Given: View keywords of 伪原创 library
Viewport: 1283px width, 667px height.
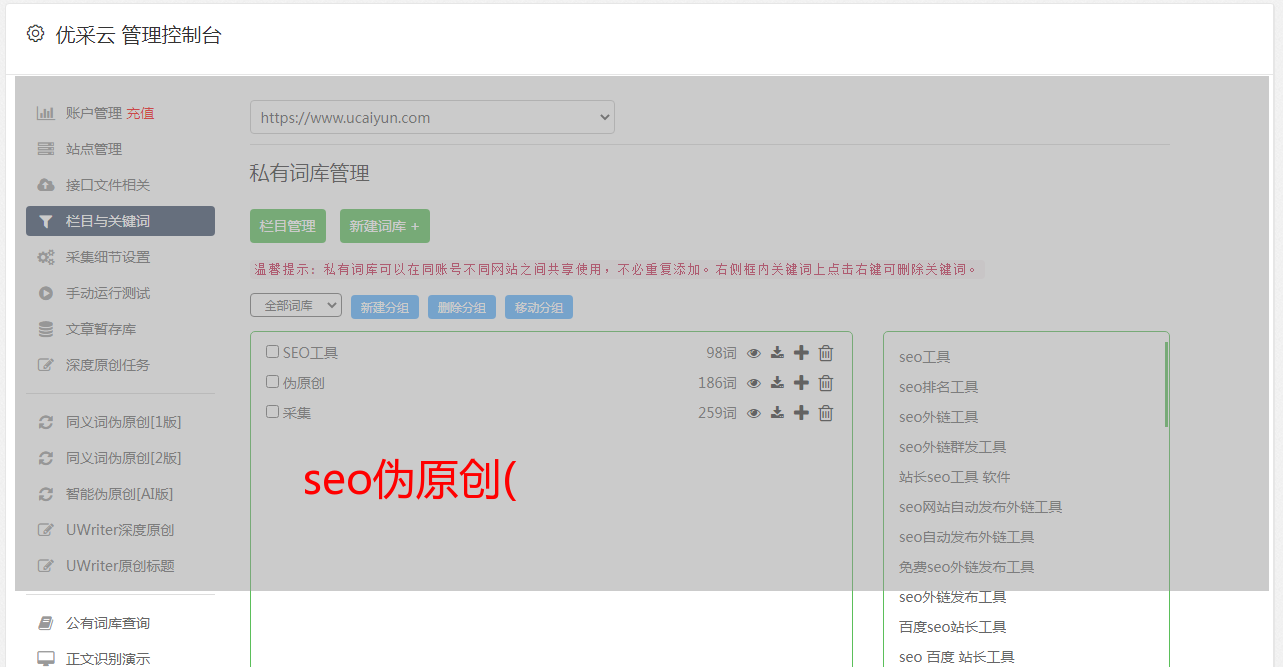Looking at the screenshot, I should 754,383.
